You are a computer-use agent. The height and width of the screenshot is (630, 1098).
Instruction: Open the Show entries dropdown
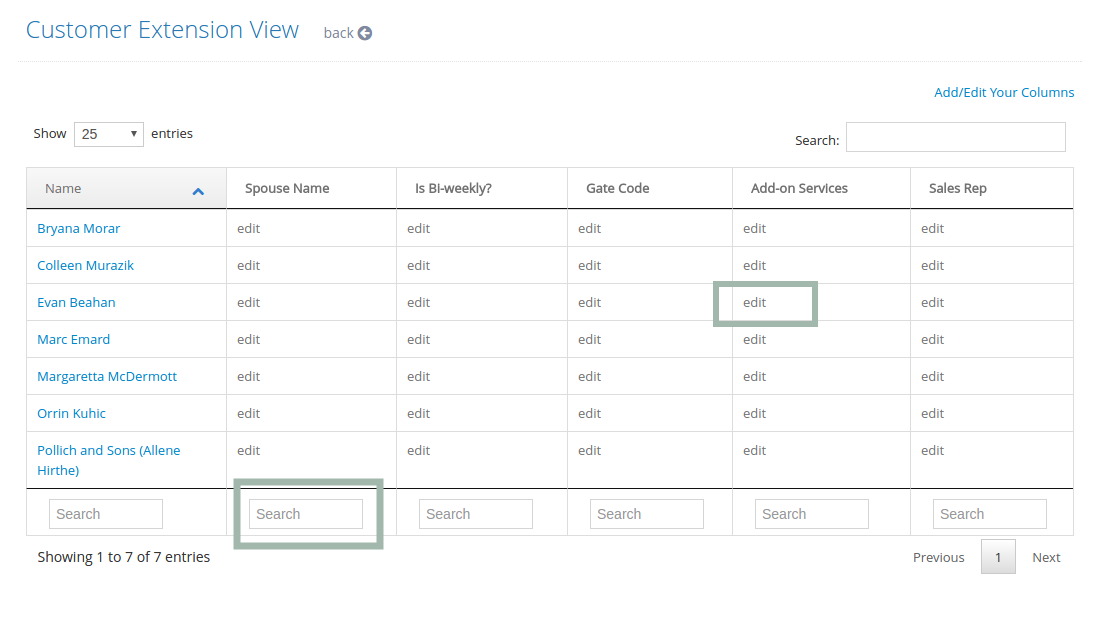click(x=109, y=134)
